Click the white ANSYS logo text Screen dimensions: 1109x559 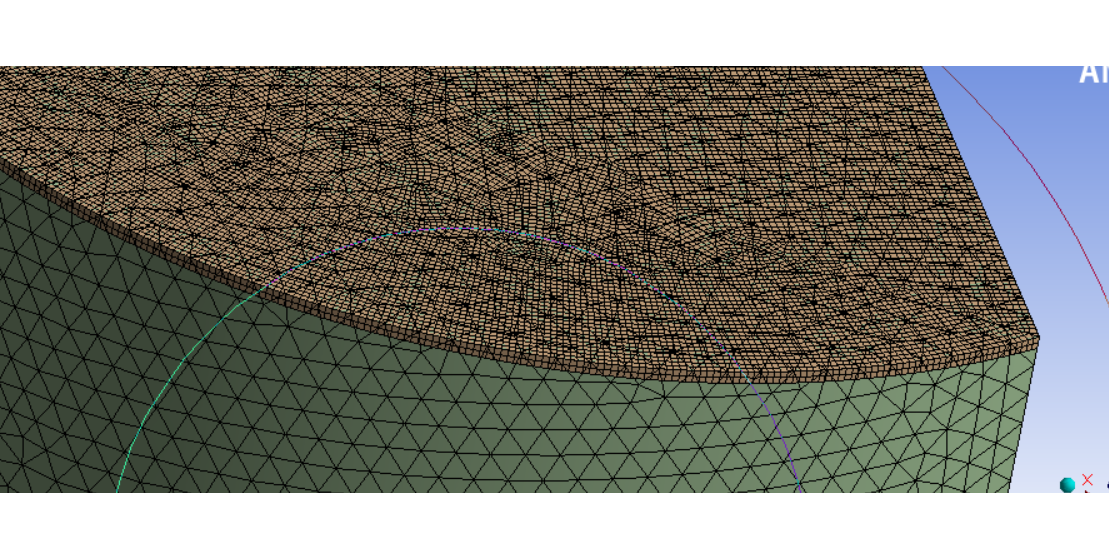1093,75
